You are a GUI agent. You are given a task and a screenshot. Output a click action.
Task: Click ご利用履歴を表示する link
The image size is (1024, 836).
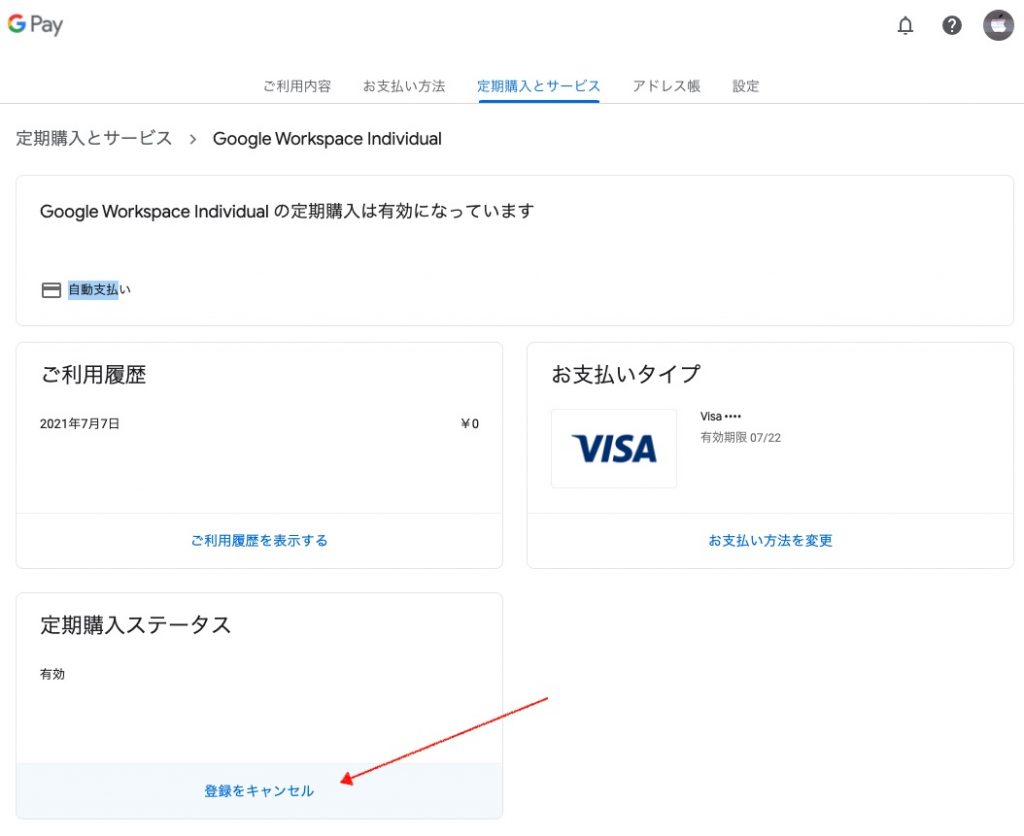(259, 541)
